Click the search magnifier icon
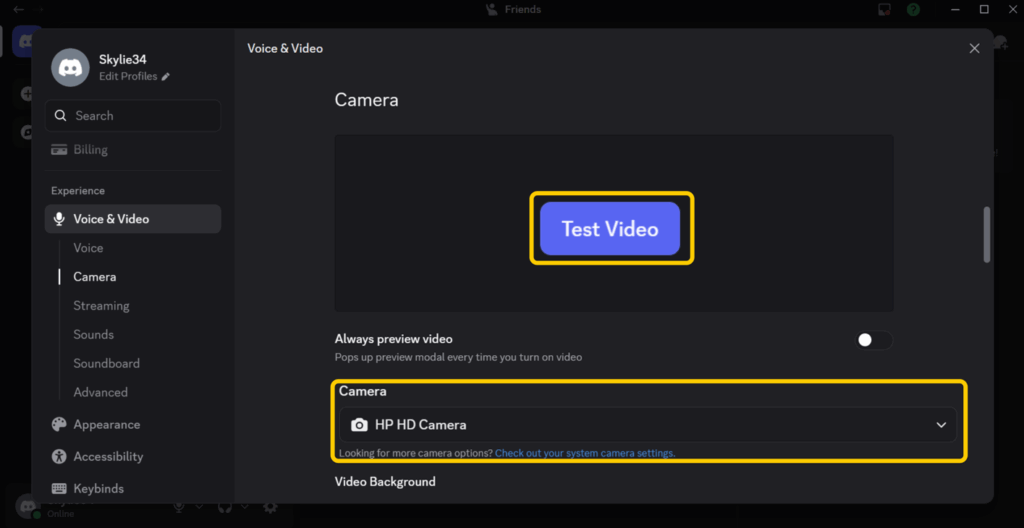The image size is (1024, 528). (61, 116)
